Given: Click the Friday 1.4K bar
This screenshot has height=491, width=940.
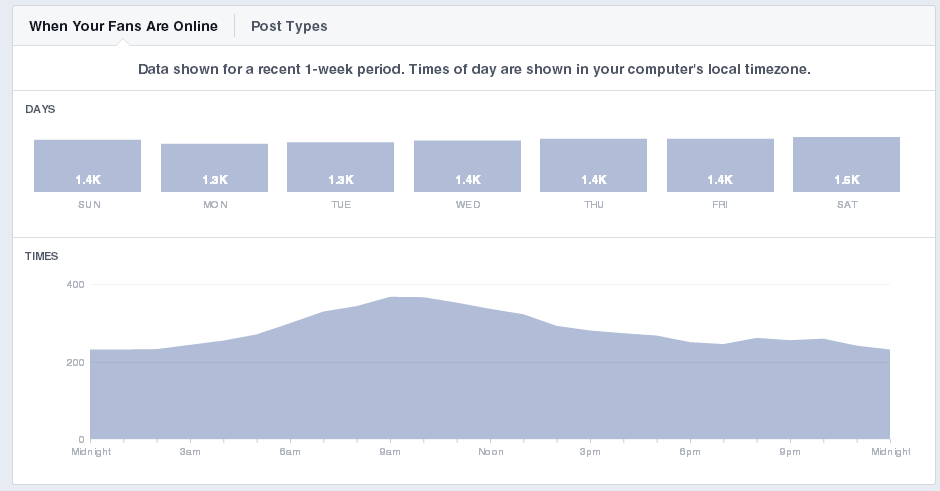Looking at the screenshot, I should (720, 165).
